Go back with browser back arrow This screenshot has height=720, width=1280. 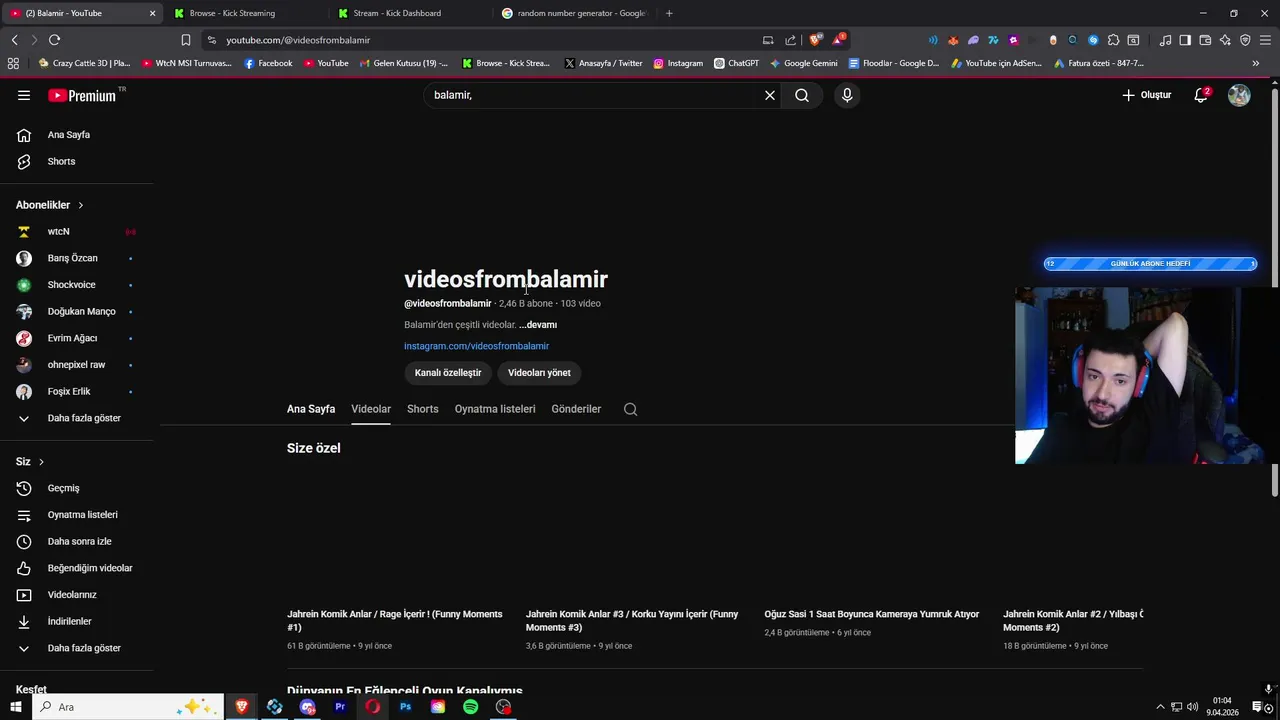[14, 40]
